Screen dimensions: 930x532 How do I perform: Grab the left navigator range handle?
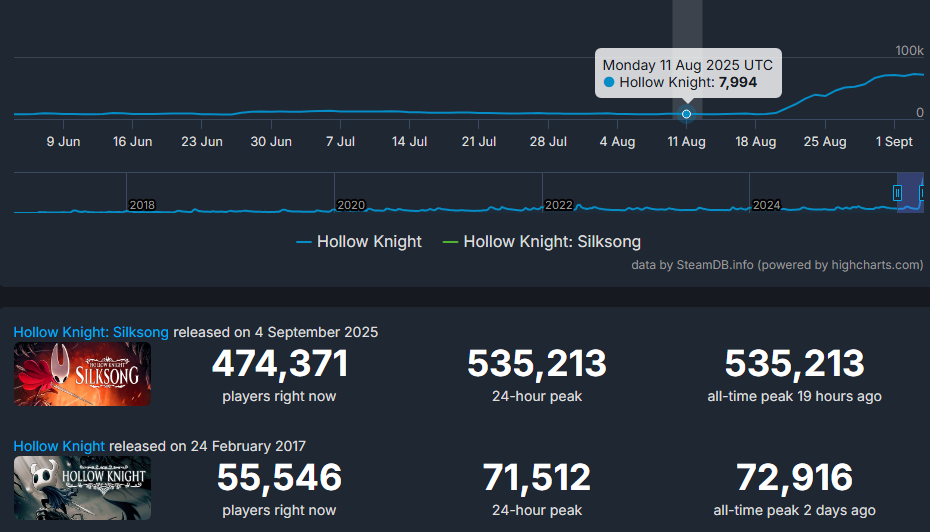click(x=897, y=193)
